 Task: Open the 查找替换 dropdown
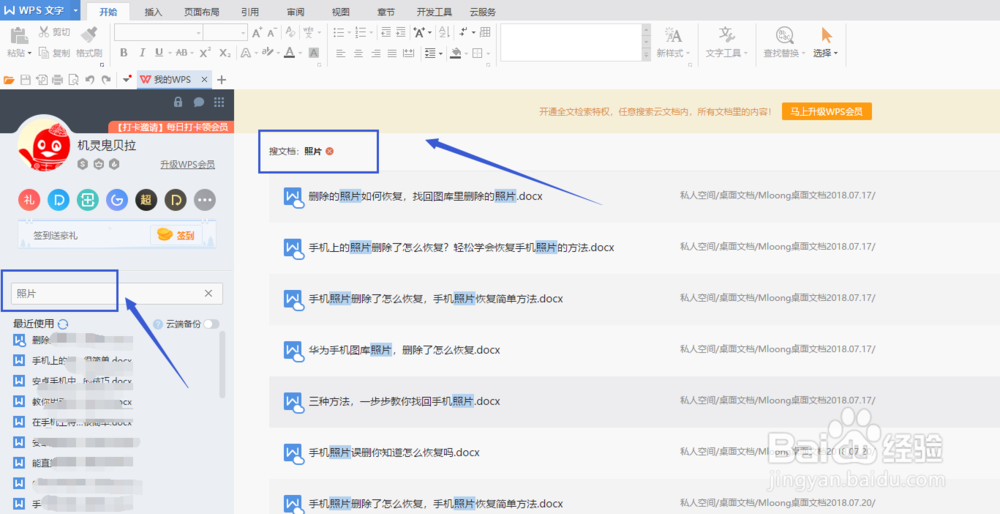pos(785,54)
